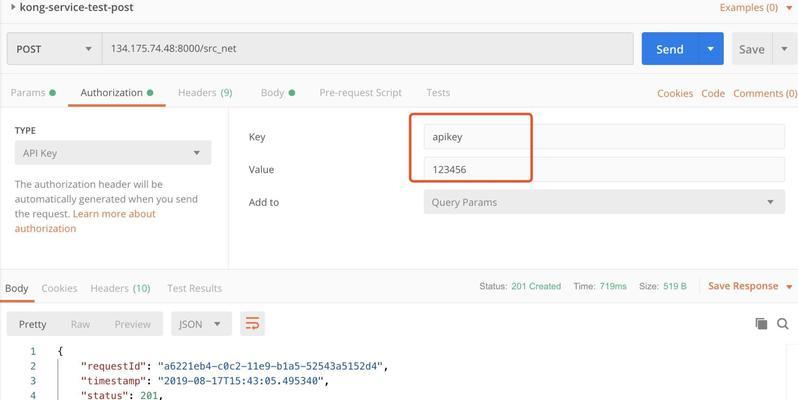Save the request

click(x=752, y=49)
